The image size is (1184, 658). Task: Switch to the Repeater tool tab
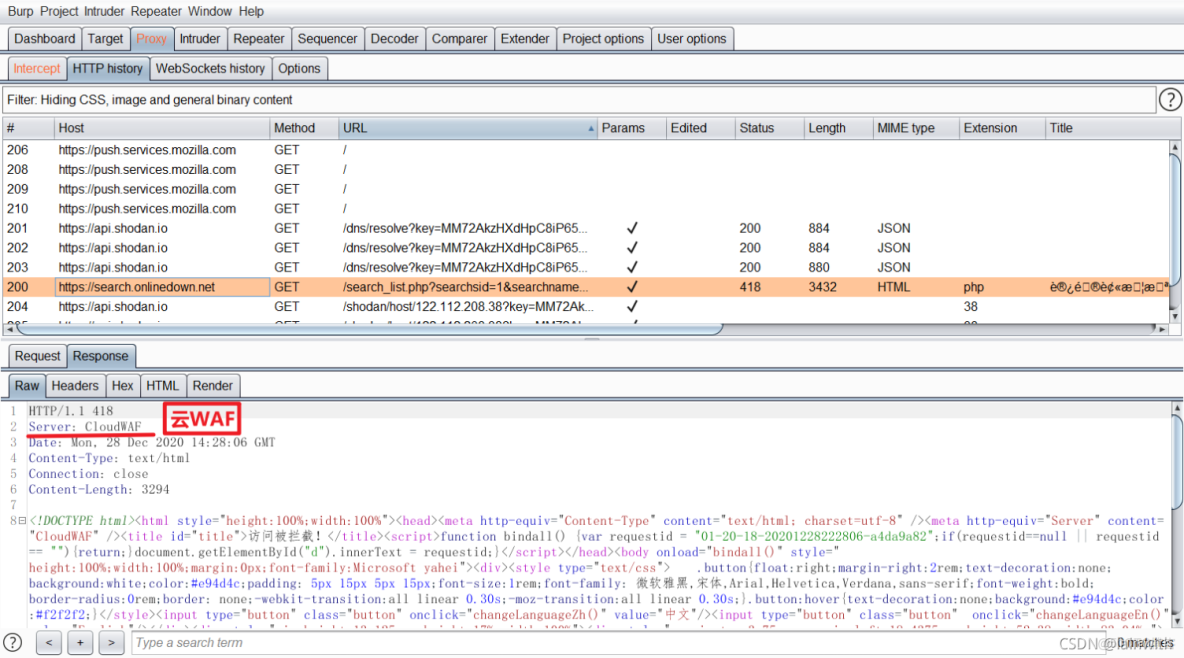(259, 39)
